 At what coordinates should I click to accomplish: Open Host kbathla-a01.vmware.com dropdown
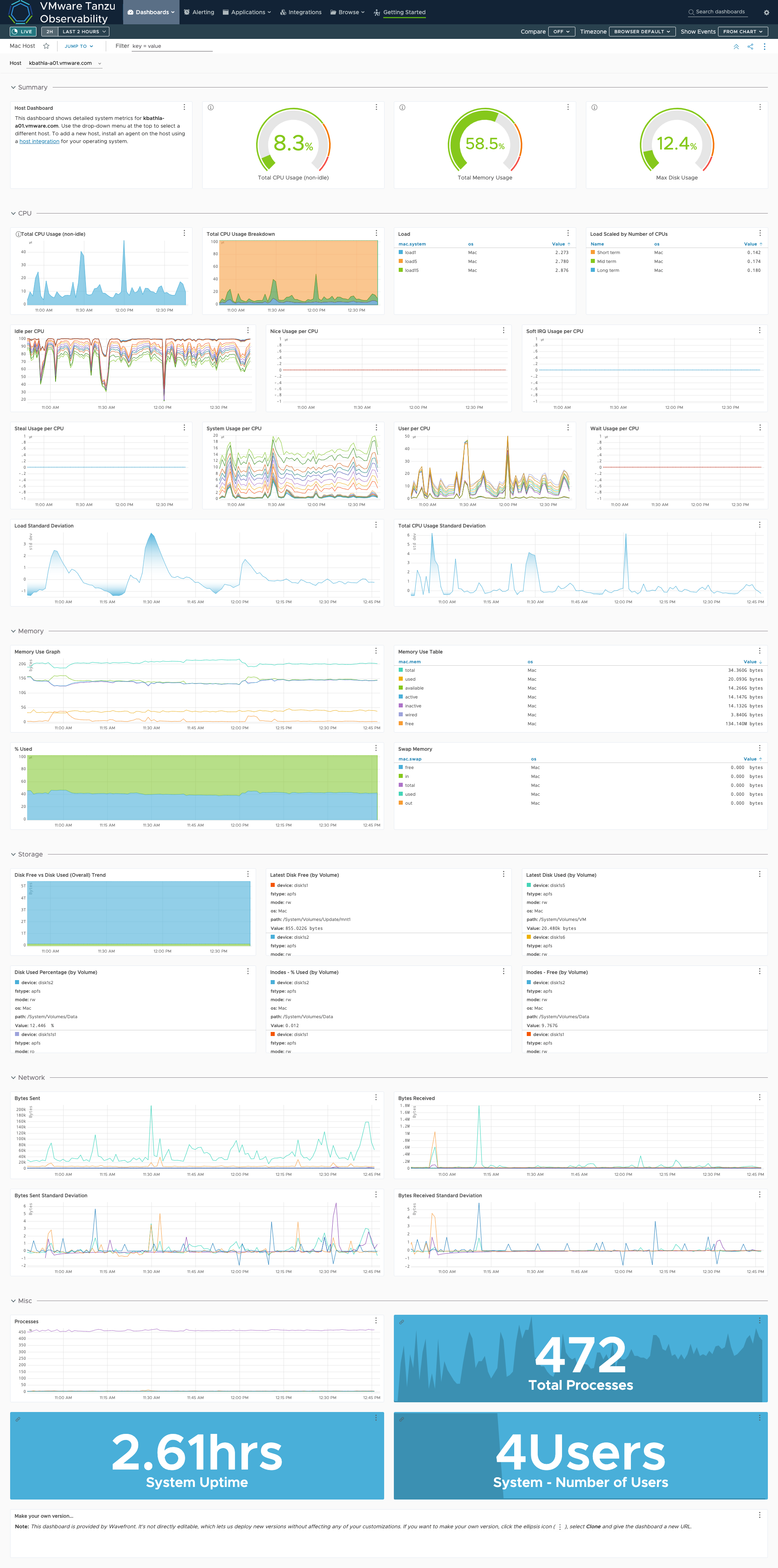pos(64,63)
